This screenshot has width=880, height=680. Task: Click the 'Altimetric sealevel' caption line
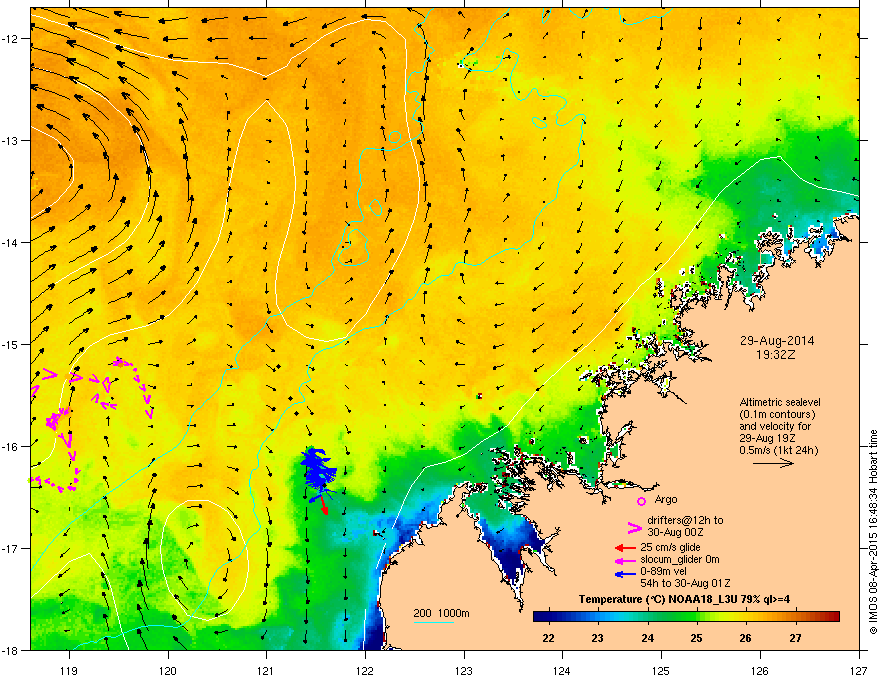(780, 402)
